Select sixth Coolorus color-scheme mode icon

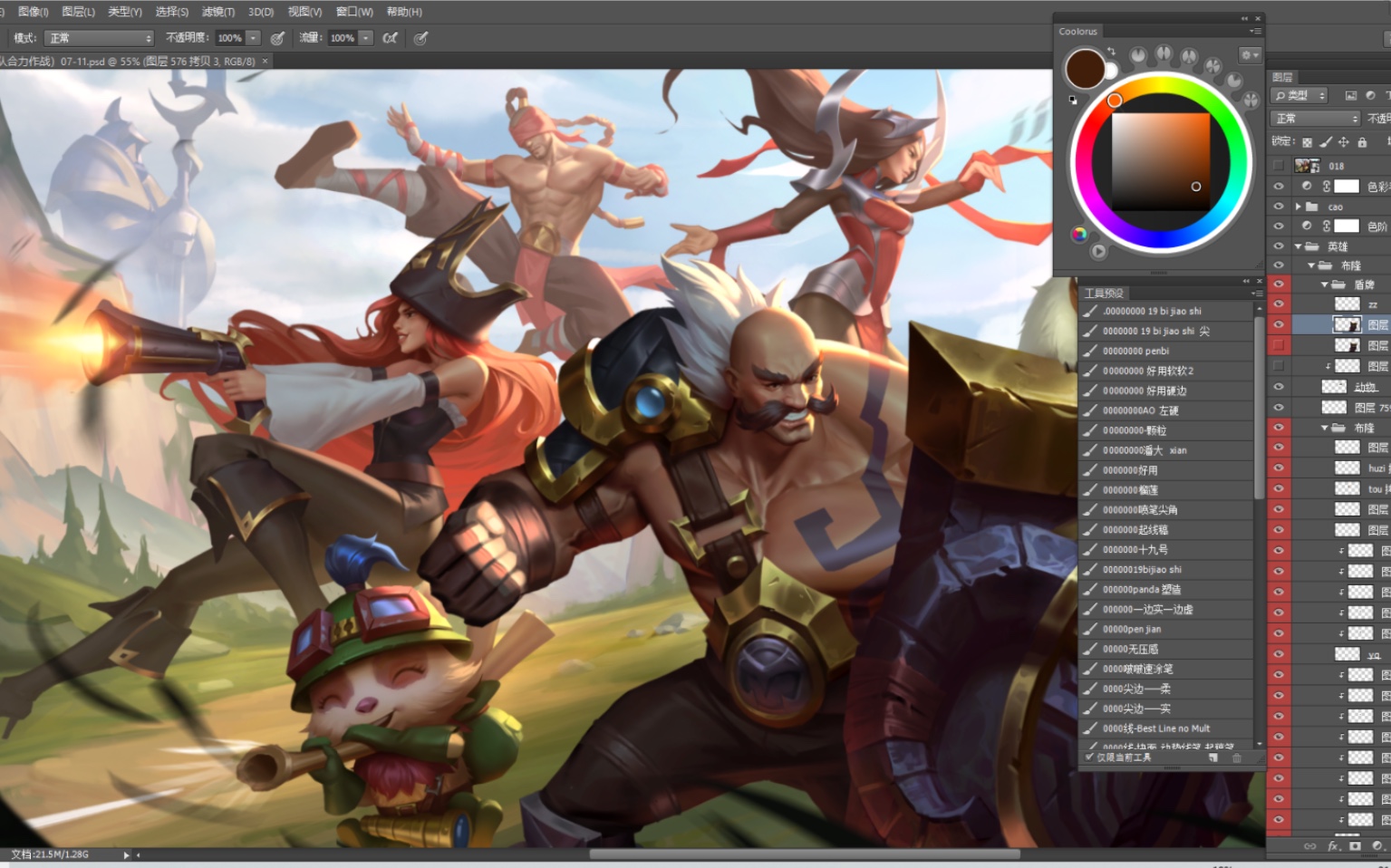1251,100
